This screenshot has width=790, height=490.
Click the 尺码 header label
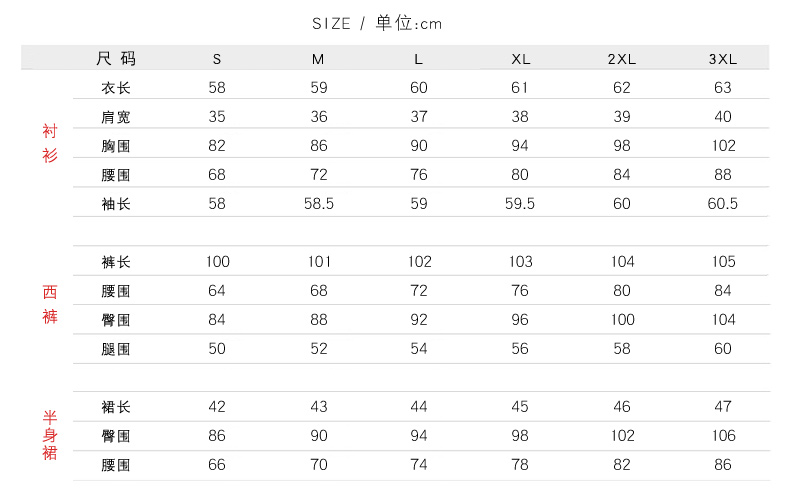pos(116,58)
